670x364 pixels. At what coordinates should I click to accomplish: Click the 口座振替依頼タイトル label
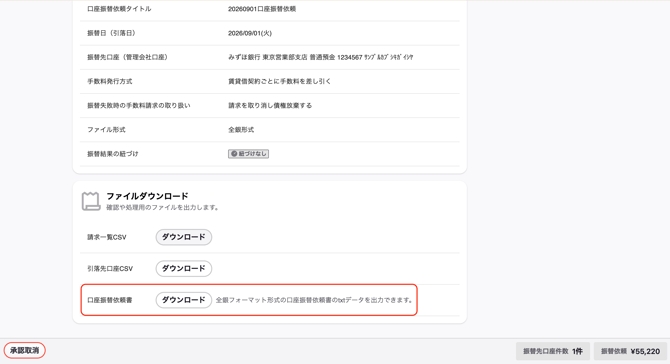click(119, 9)
